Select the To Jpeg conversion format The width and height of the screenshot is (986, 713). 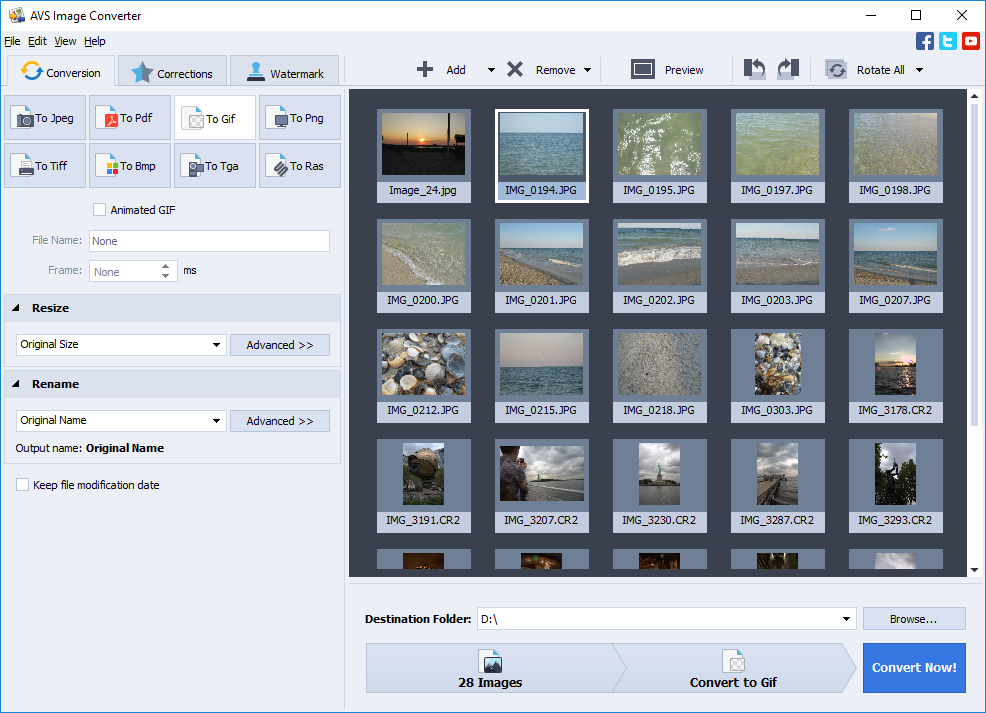pyautogui.click(x=44, y=117)
